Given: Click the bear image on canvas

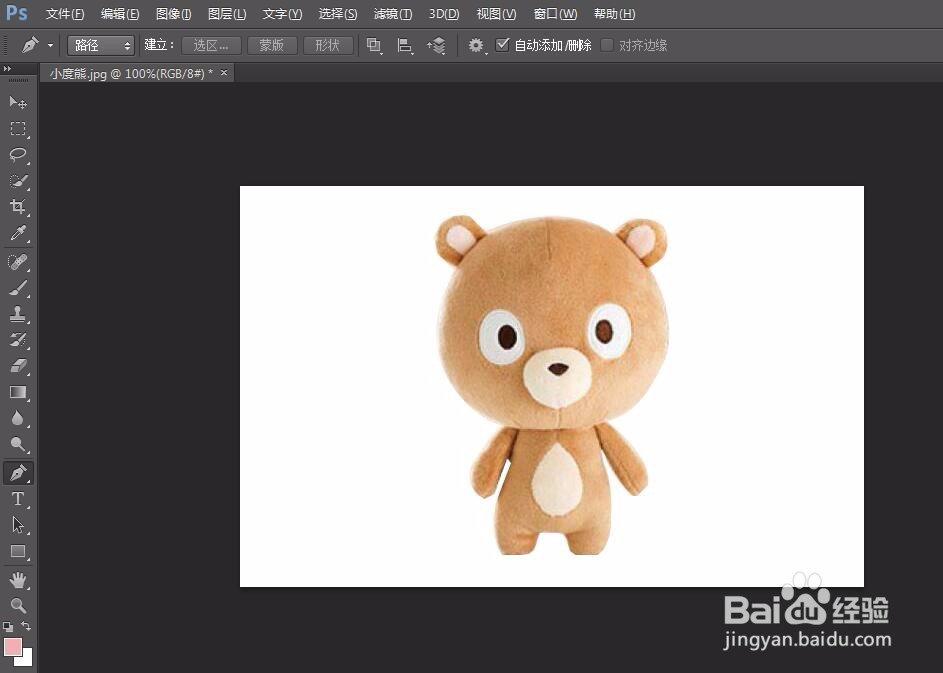Looking at the screenshot, I should [552, 385].
